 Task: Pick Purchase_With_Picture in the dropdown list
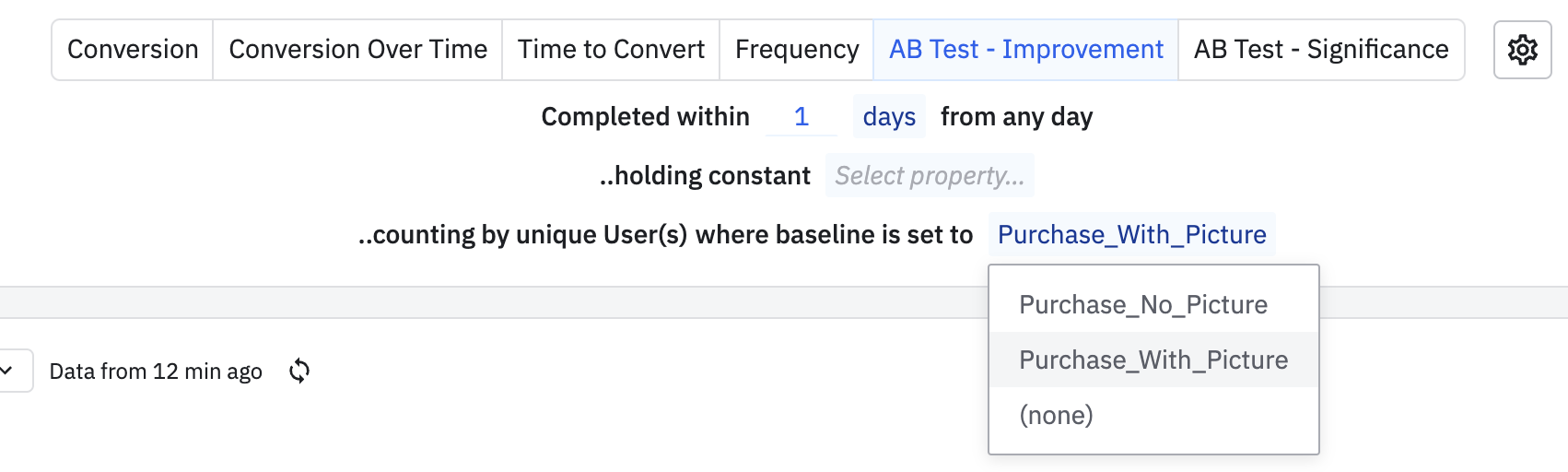tap(1153, 360)
